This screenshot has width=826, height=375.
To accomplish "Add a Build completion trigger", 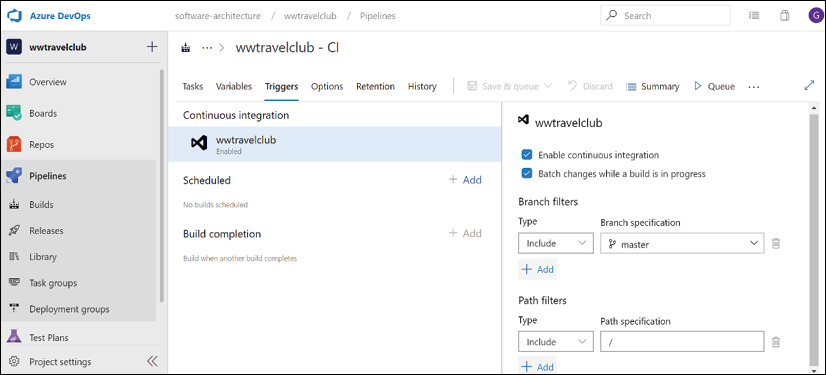I will (465, 233).
